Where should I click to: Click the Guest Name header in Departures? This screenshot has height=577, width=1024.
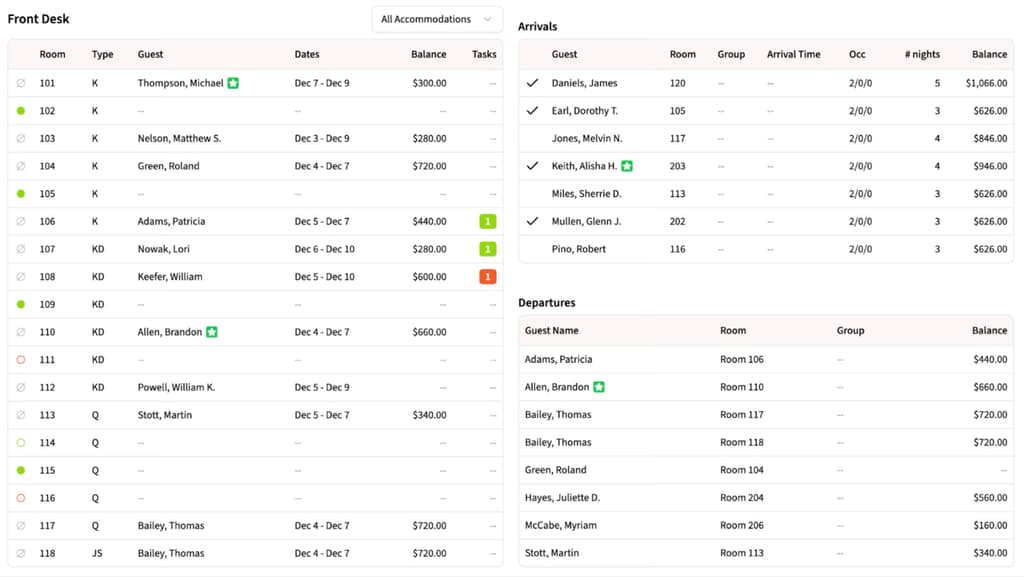point(551,330)
